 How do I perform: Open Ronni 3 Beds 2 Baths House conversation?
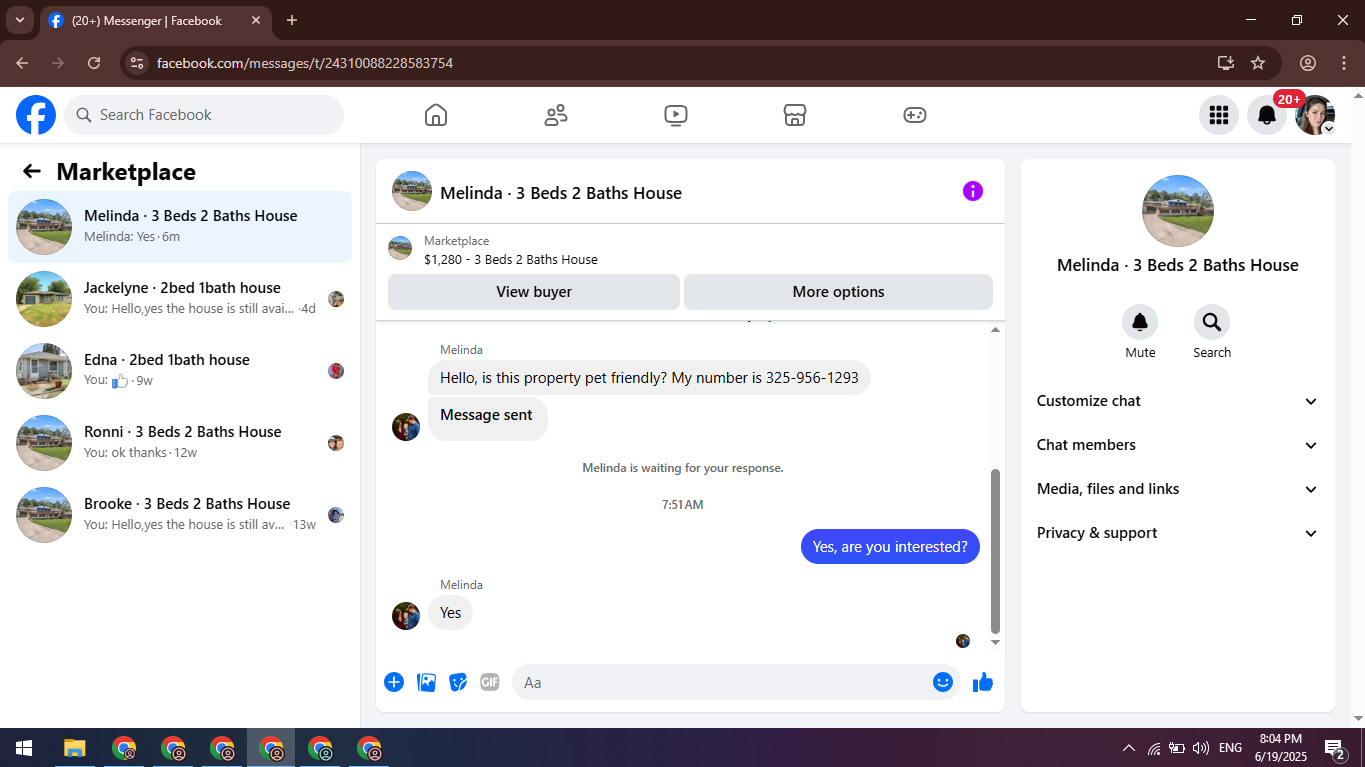point(180,443)
